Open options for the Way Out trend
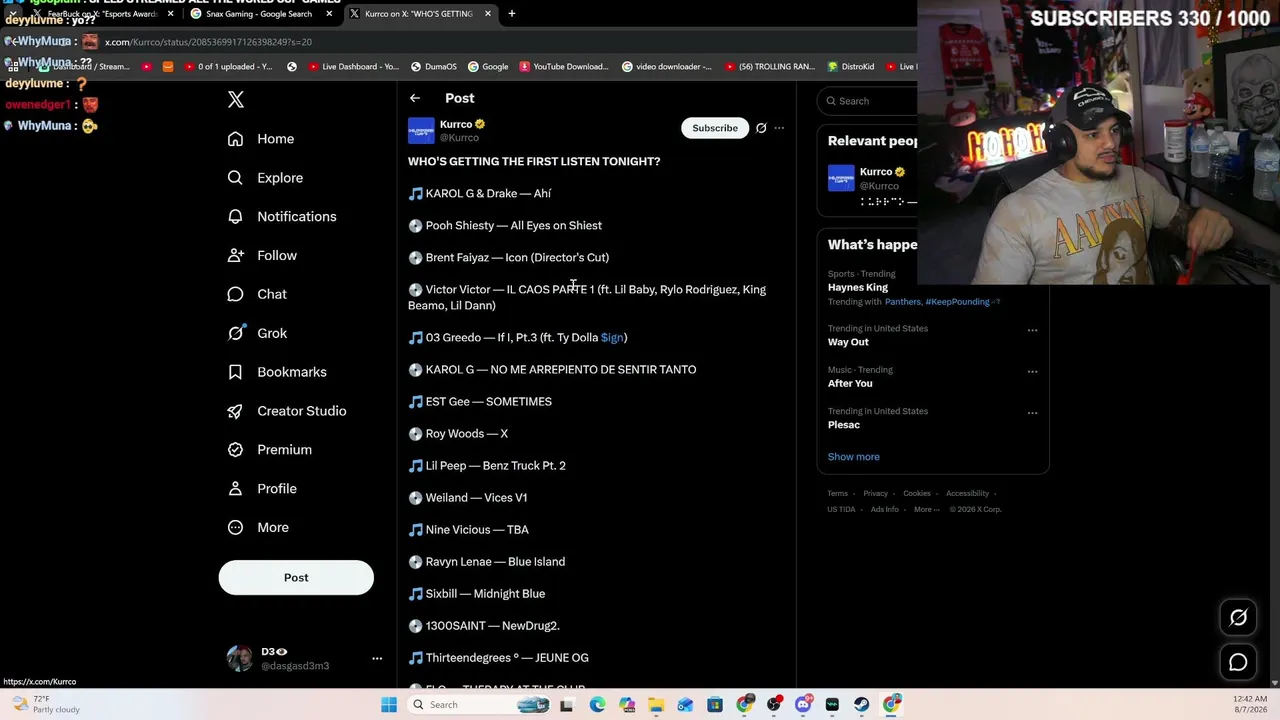 coord(1032,330)
